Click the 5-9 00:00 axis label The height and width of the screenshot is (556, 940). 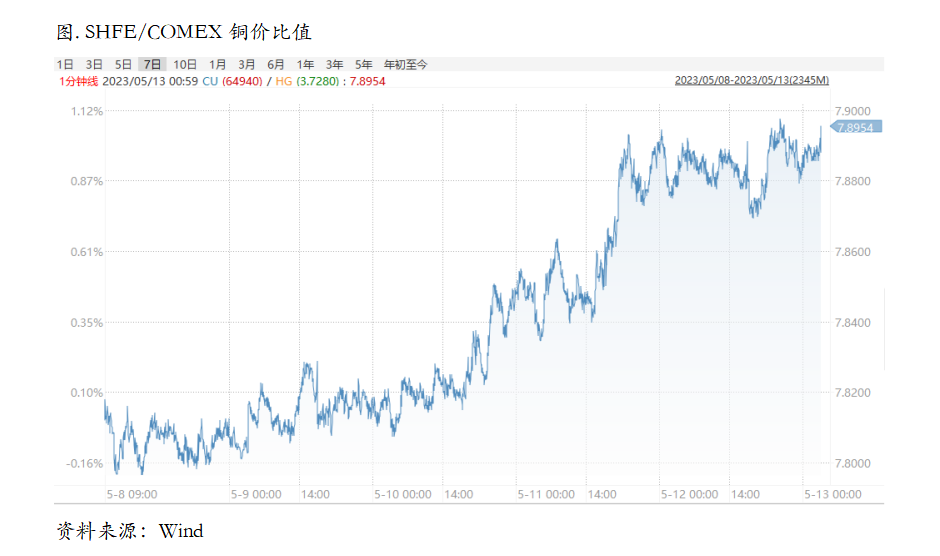coord(256,494)
